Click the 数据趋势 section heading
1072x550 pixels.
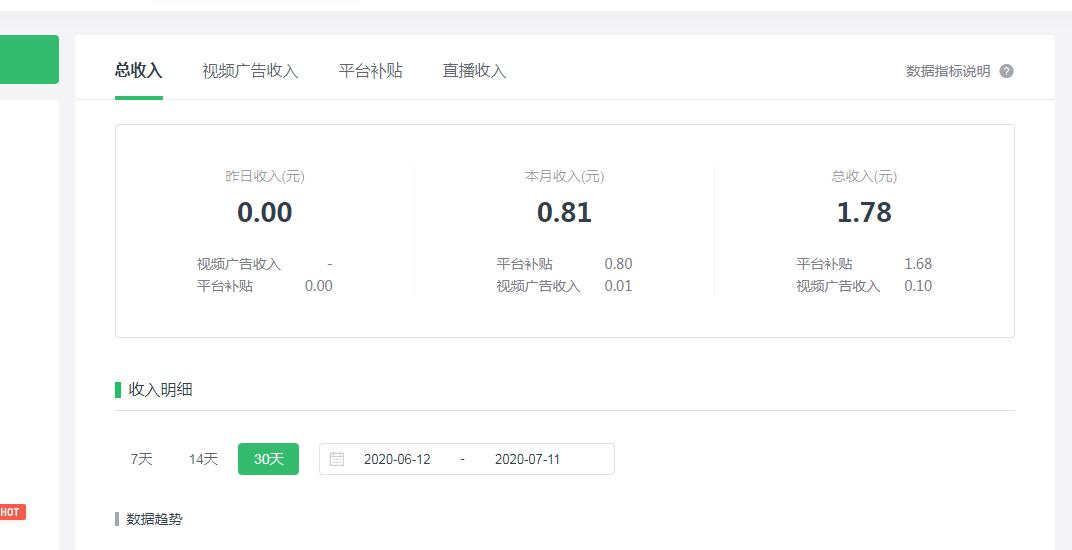pos(155,519)
